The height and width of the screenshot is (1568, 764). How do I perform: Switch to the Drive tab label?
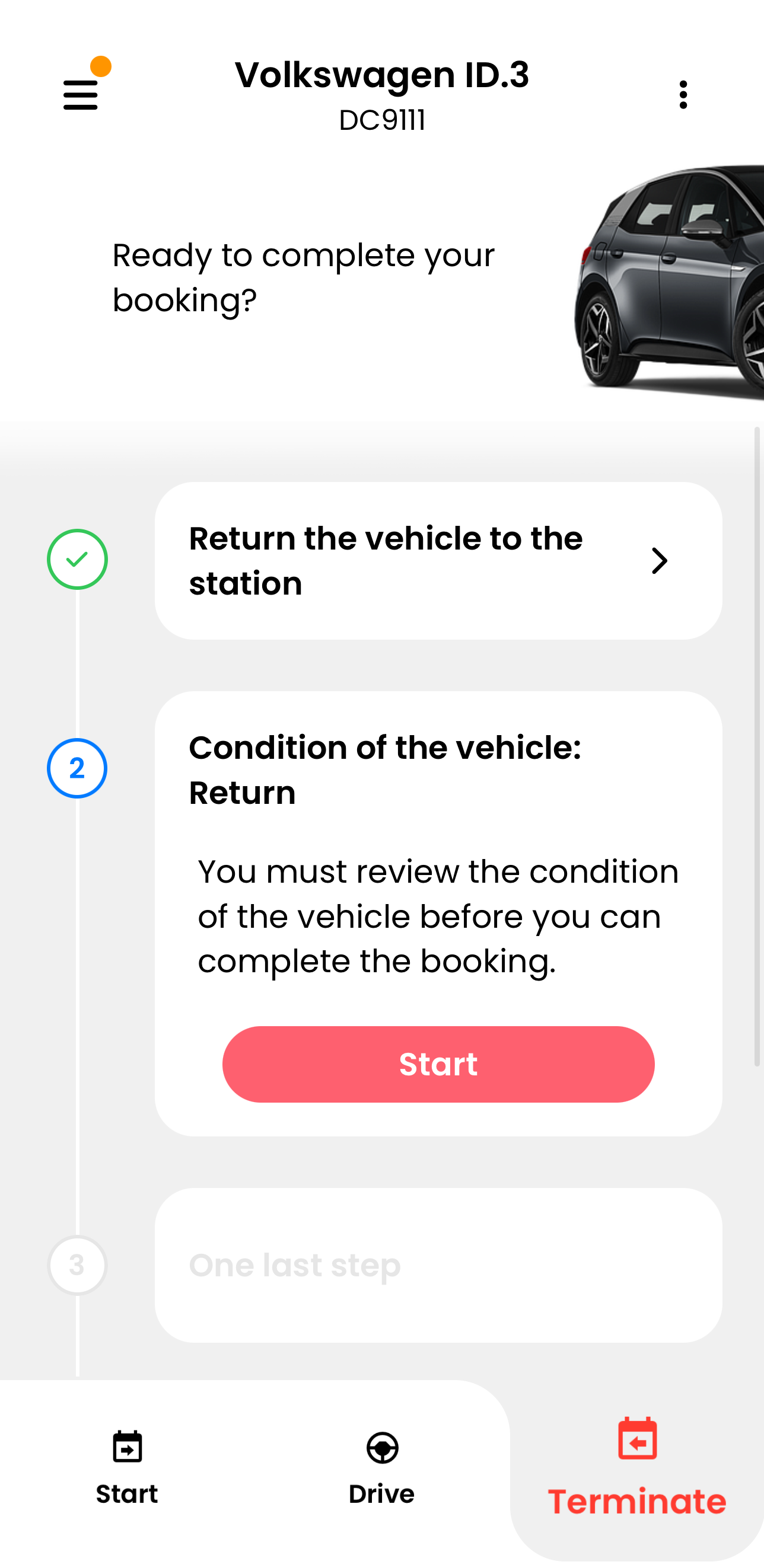point(381,1494)
